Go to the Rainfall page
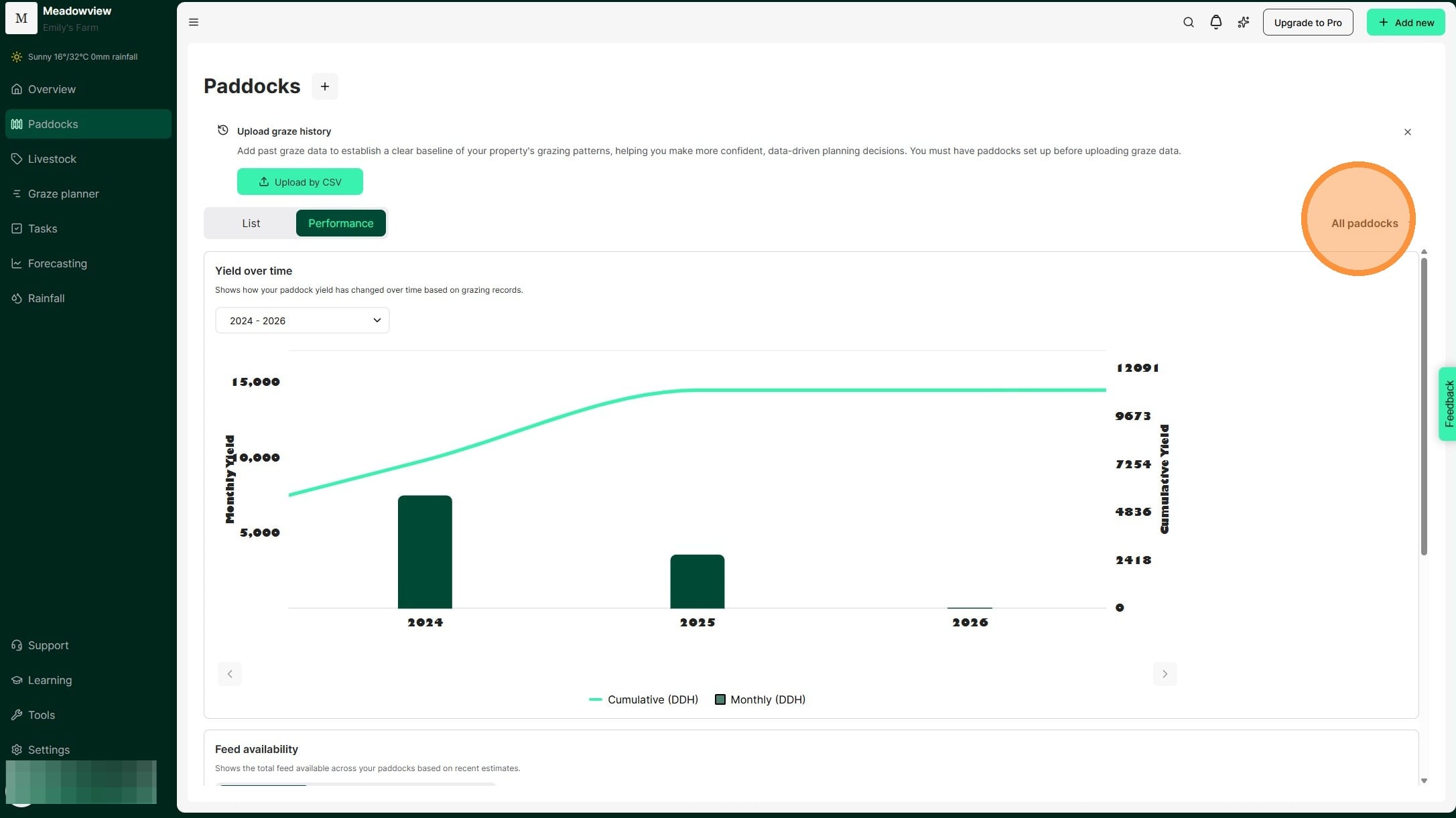 pos(46,298)
